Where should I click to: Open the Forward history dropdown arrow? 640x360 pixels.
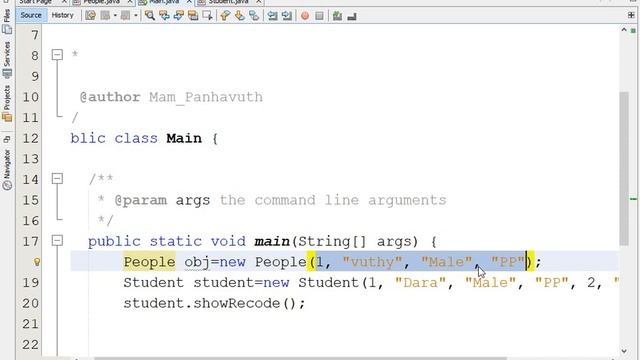(135, 16)
